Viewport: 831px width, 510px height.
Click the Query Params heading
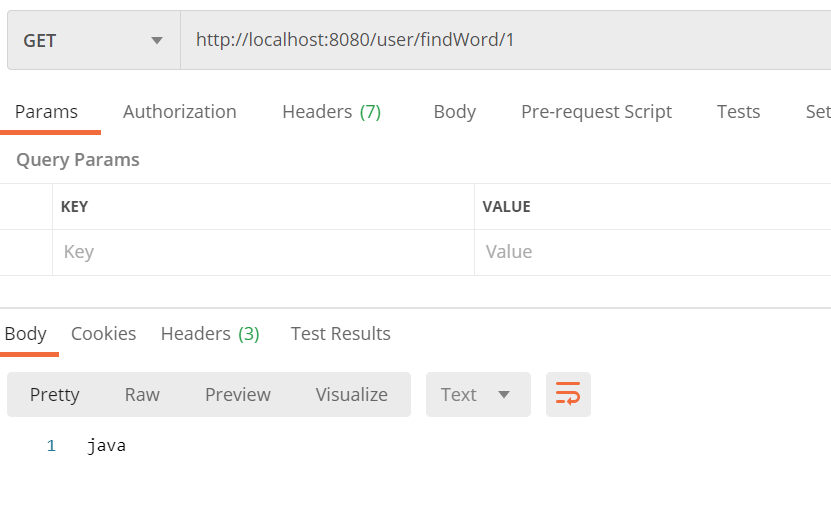point(78,160)
